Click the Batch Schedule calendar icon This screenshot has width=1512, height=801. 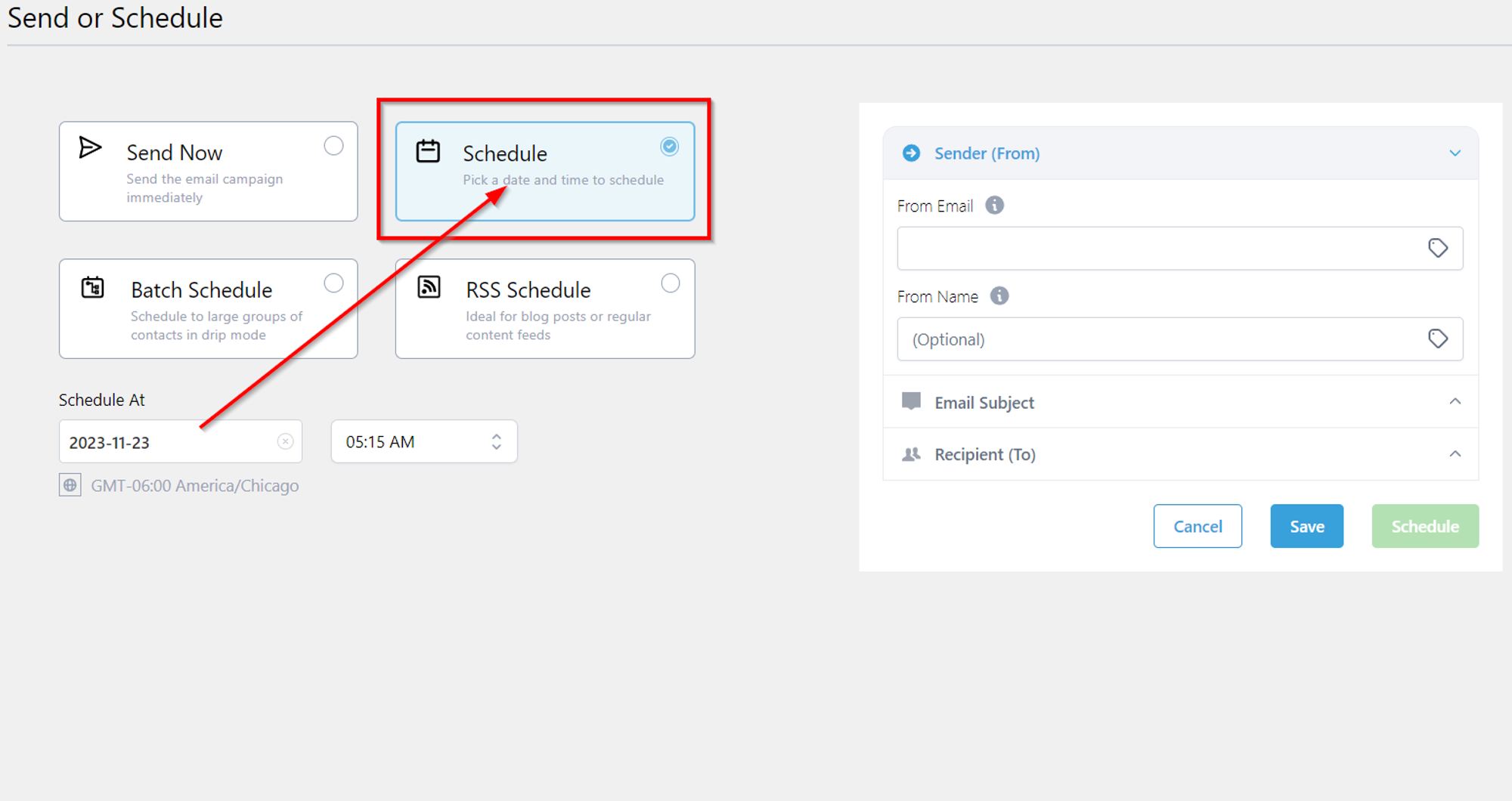tap(93, 287)
